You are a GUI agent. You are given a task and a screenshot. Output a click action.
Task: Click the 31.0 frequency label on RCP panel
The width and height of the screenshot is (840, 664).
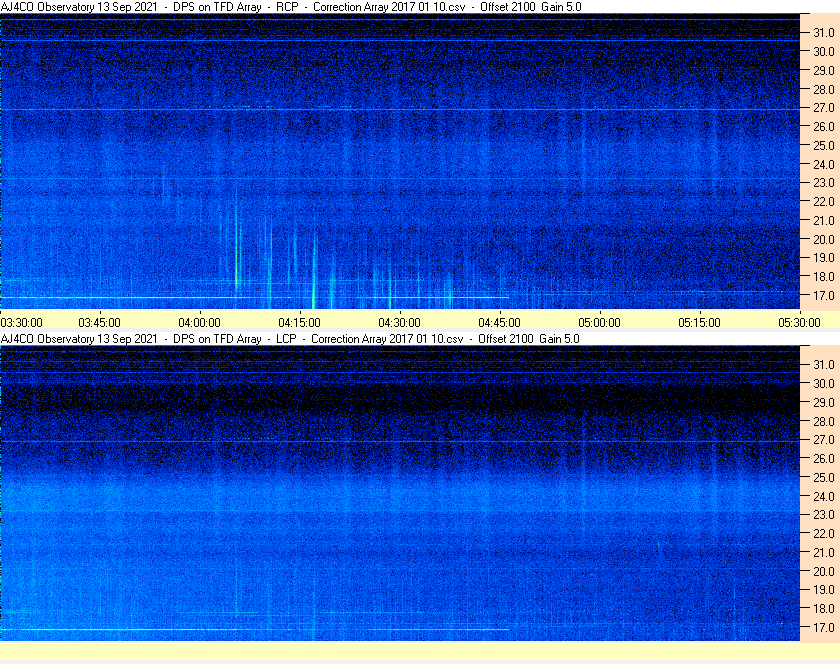[824, 33]
